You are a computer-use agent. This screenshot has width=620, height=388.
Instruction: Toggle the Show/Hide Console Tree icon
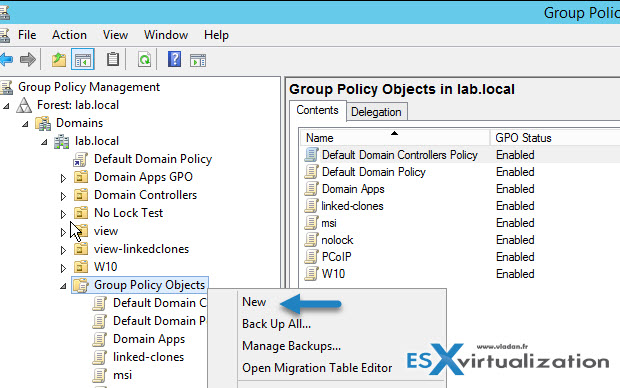pyautogui.click(x=83, y=60)
